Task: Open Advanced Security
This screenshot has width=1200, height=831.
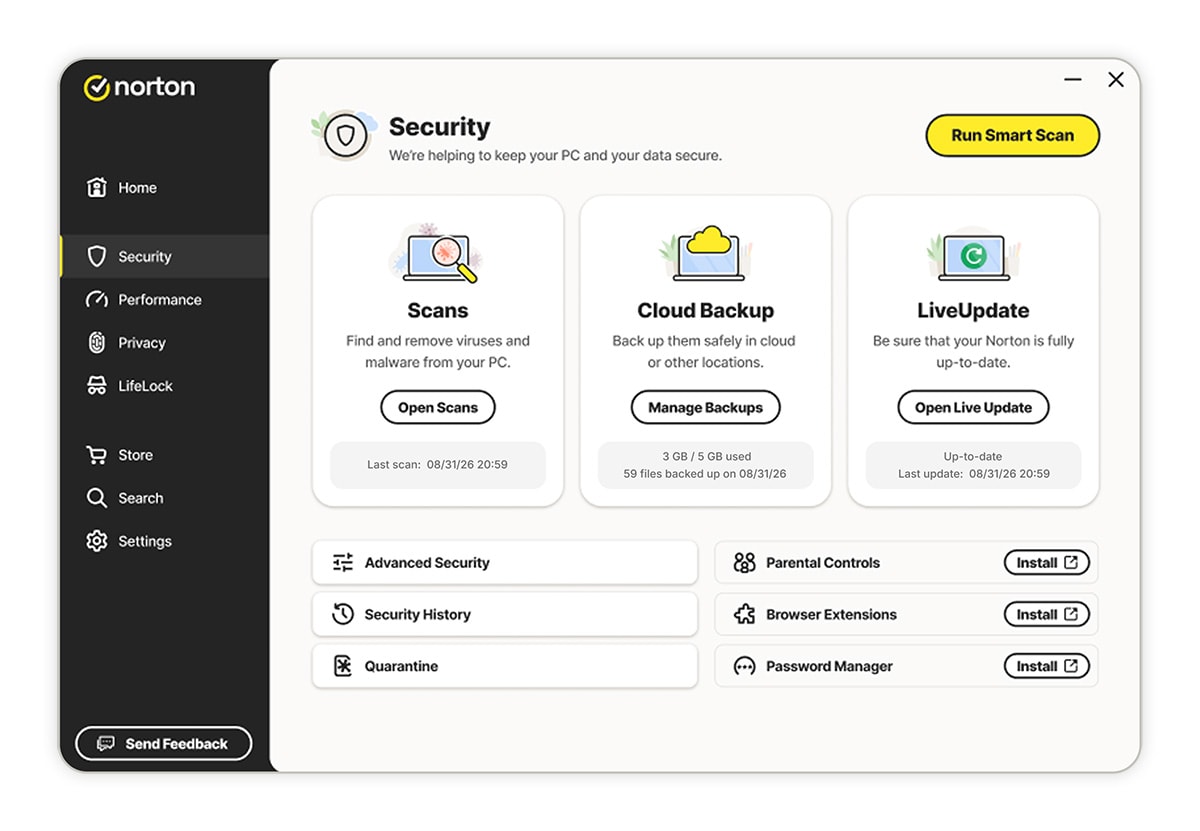Action: click(505, 562)
